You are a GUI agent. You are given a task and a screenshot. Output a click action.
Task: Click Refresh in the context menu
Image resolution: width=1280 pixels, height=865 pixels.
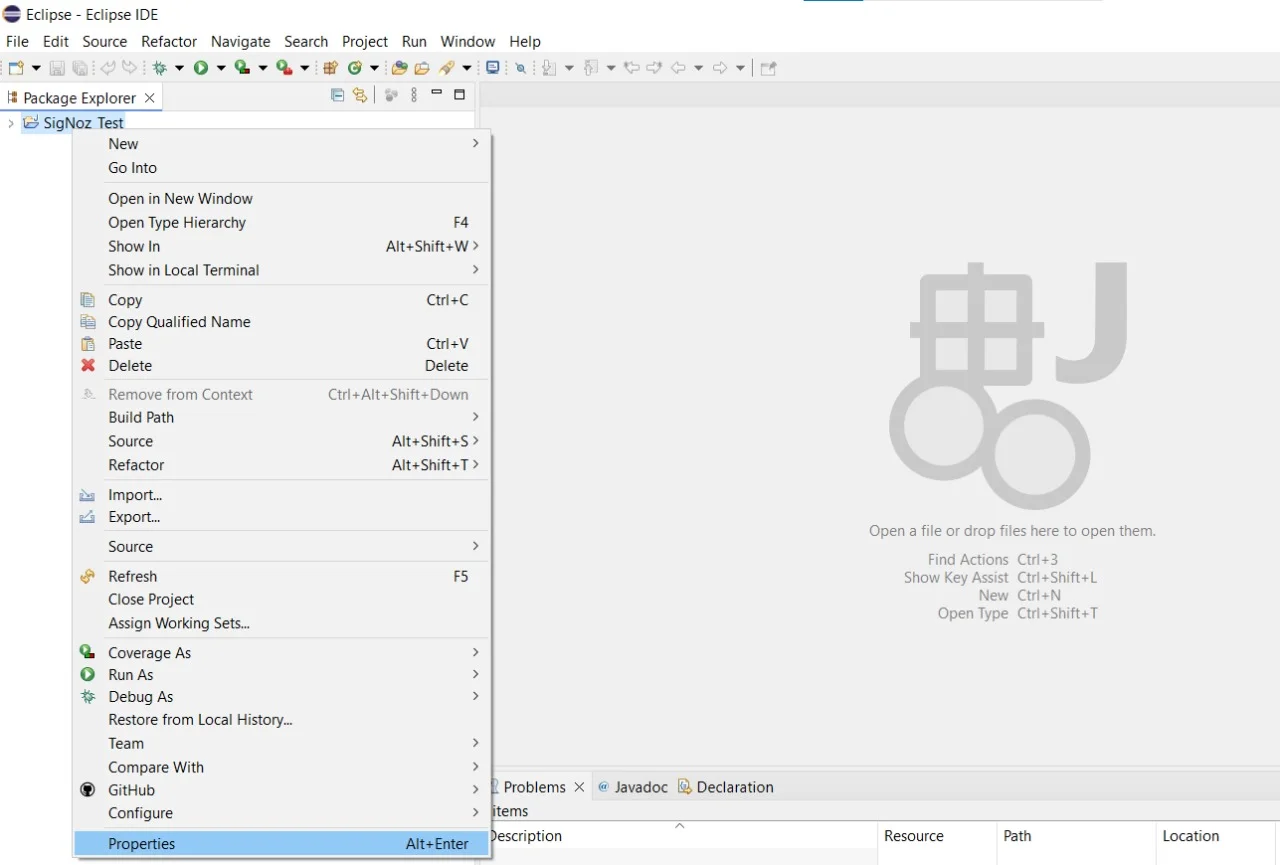[282, 576]
